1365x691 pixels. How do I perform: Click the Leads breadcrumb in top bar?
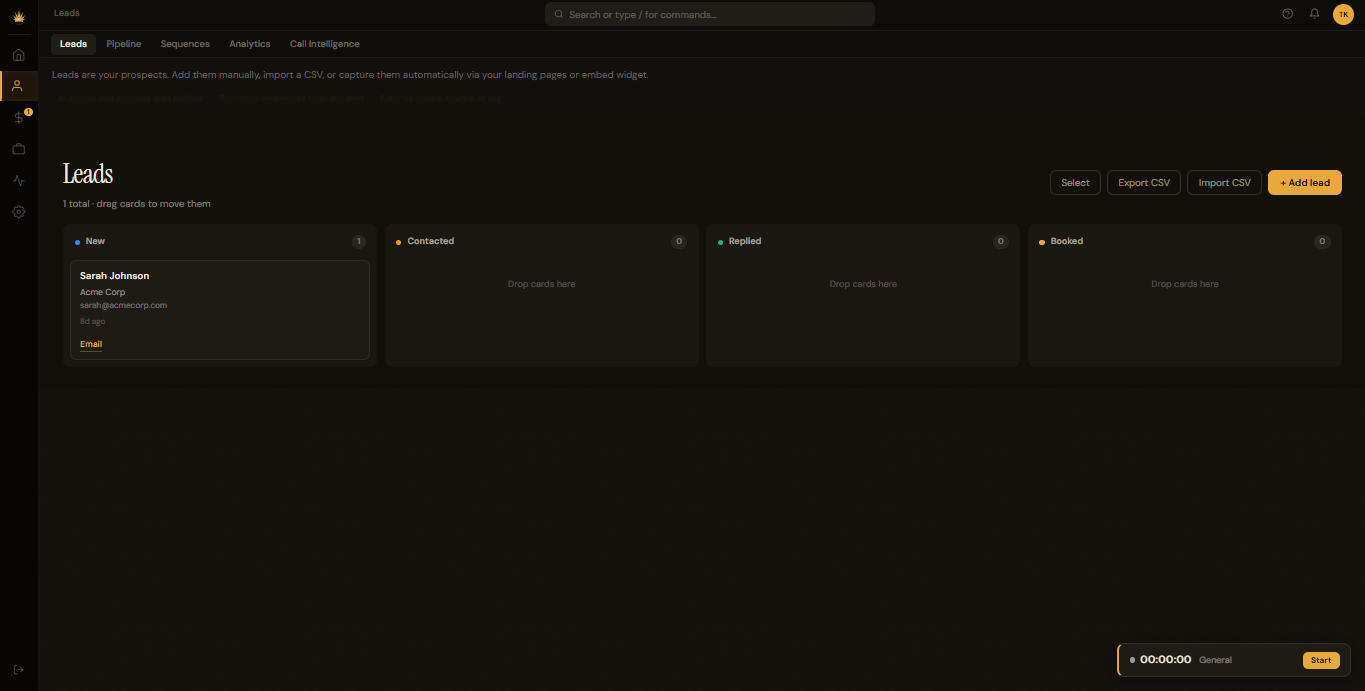(x=67, y=13)
